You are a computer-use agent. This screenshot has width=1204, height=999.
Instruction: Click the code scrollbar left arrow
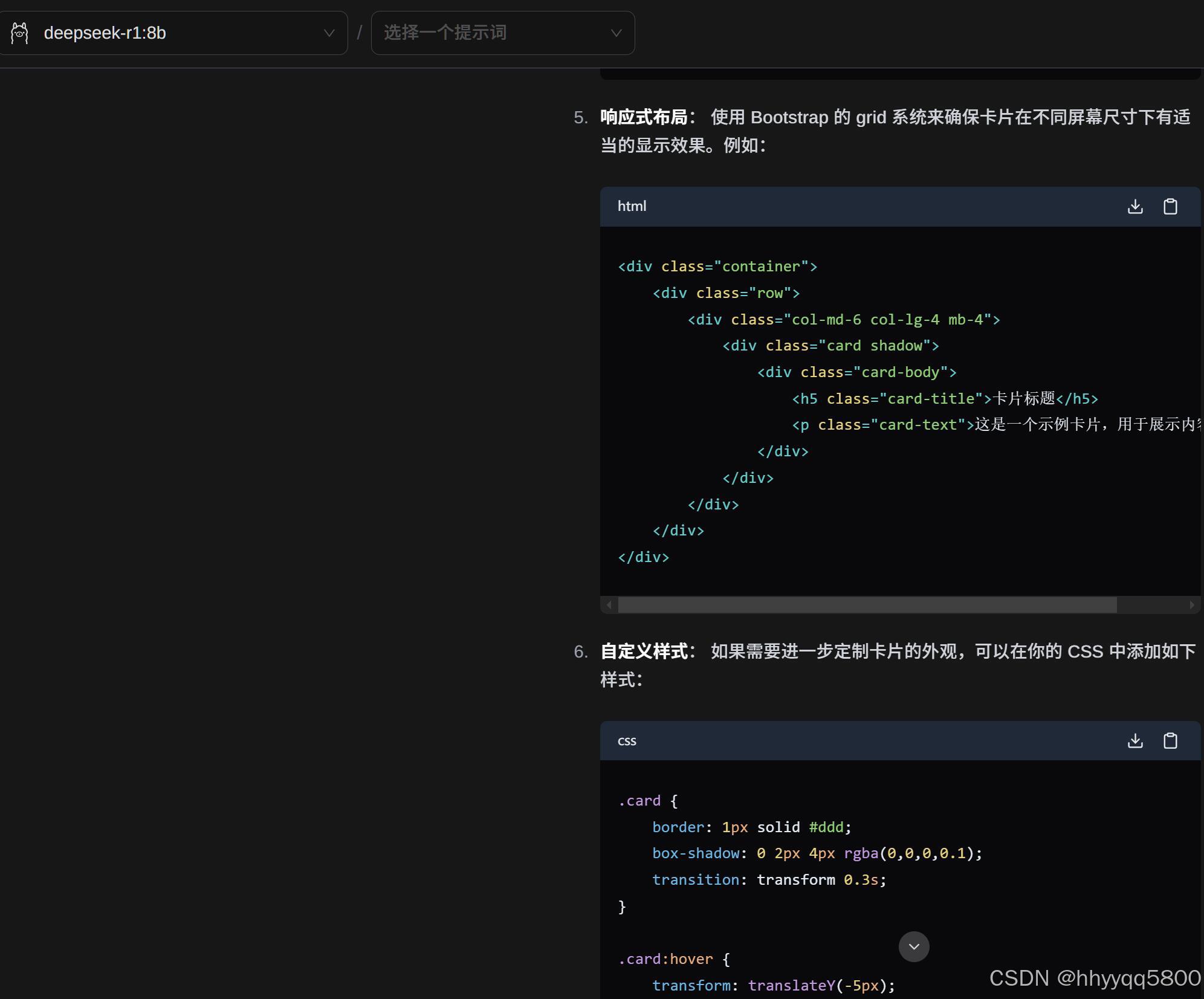click(609, 605)
